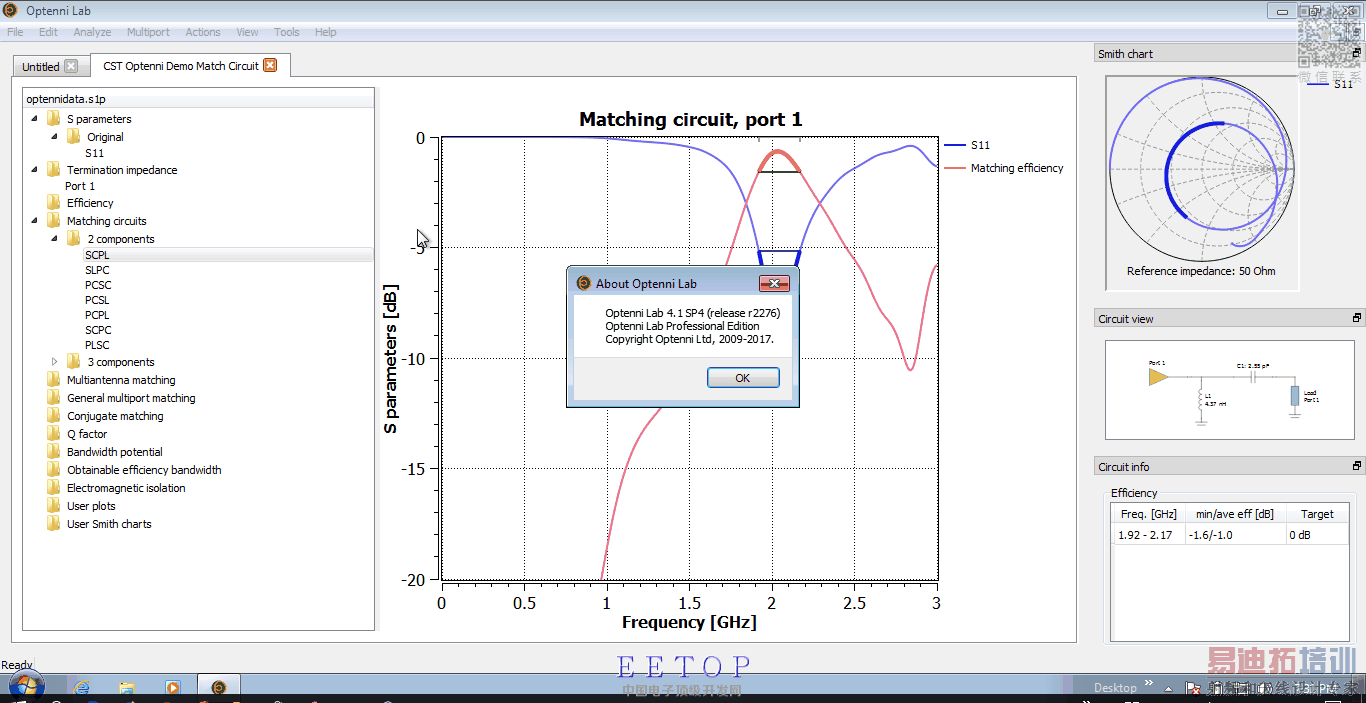Click the 1.92 - 2.17 frequency cell

pos(1147,535)
